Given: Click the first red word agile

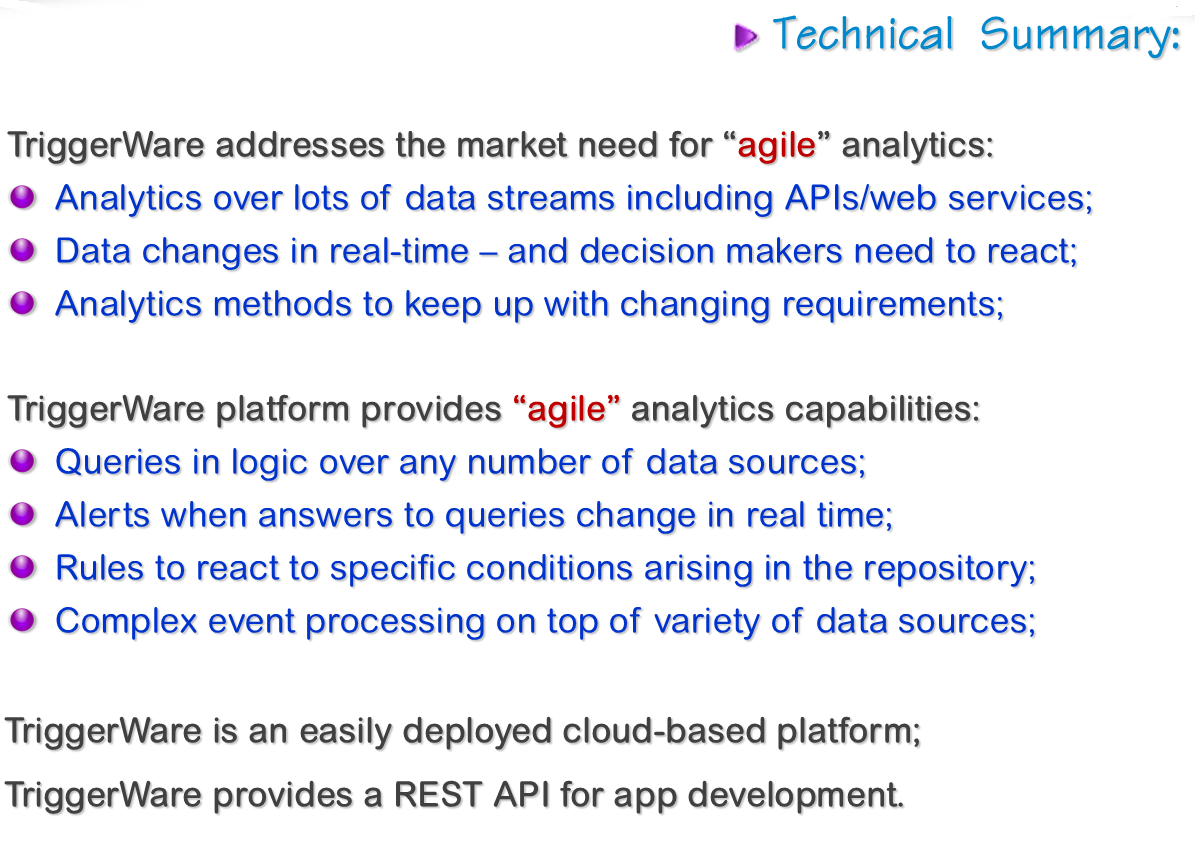Looking at the screenshot, I should [x=777, y=146].
